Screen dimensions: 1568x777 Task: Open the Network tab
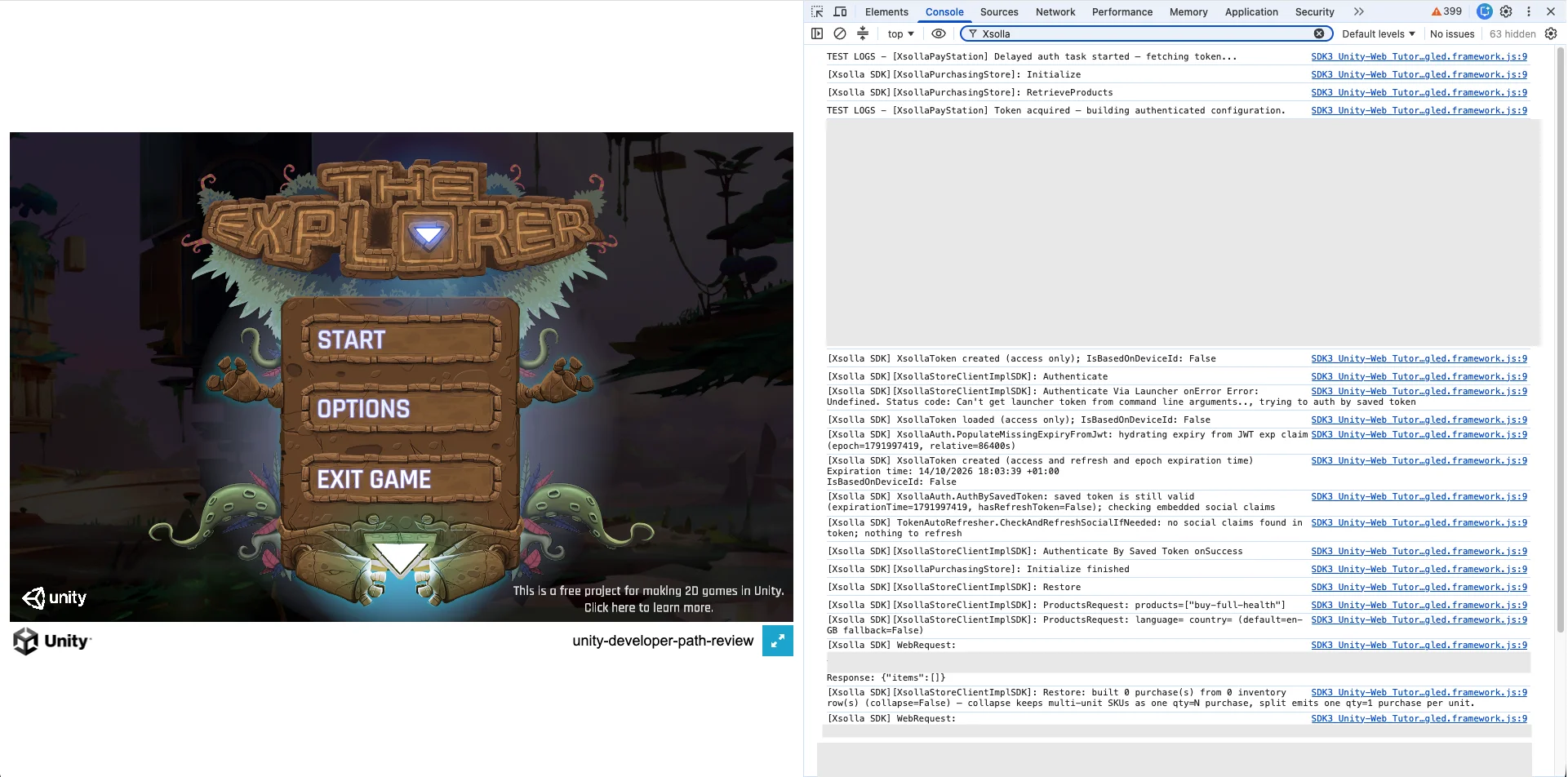point(1055,11)
